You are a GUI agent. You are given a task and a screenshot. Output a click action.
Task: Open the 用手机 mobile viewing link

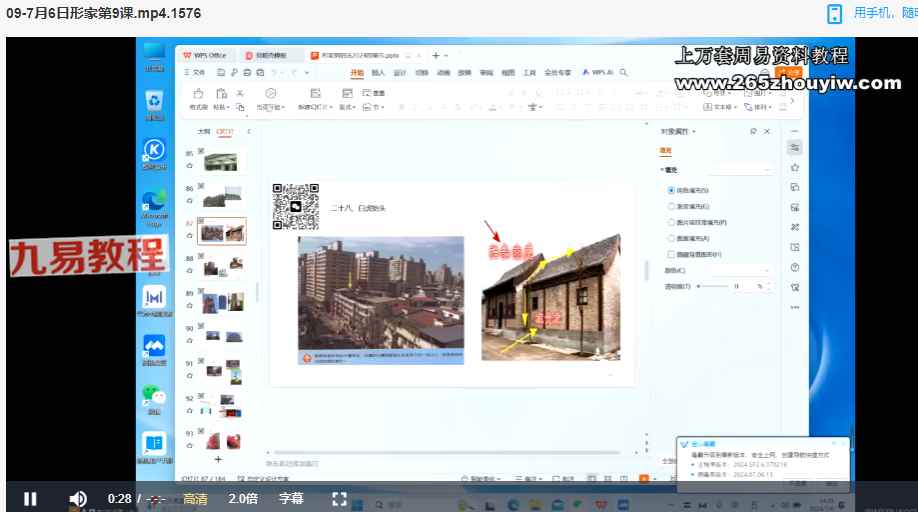(871, 13)
